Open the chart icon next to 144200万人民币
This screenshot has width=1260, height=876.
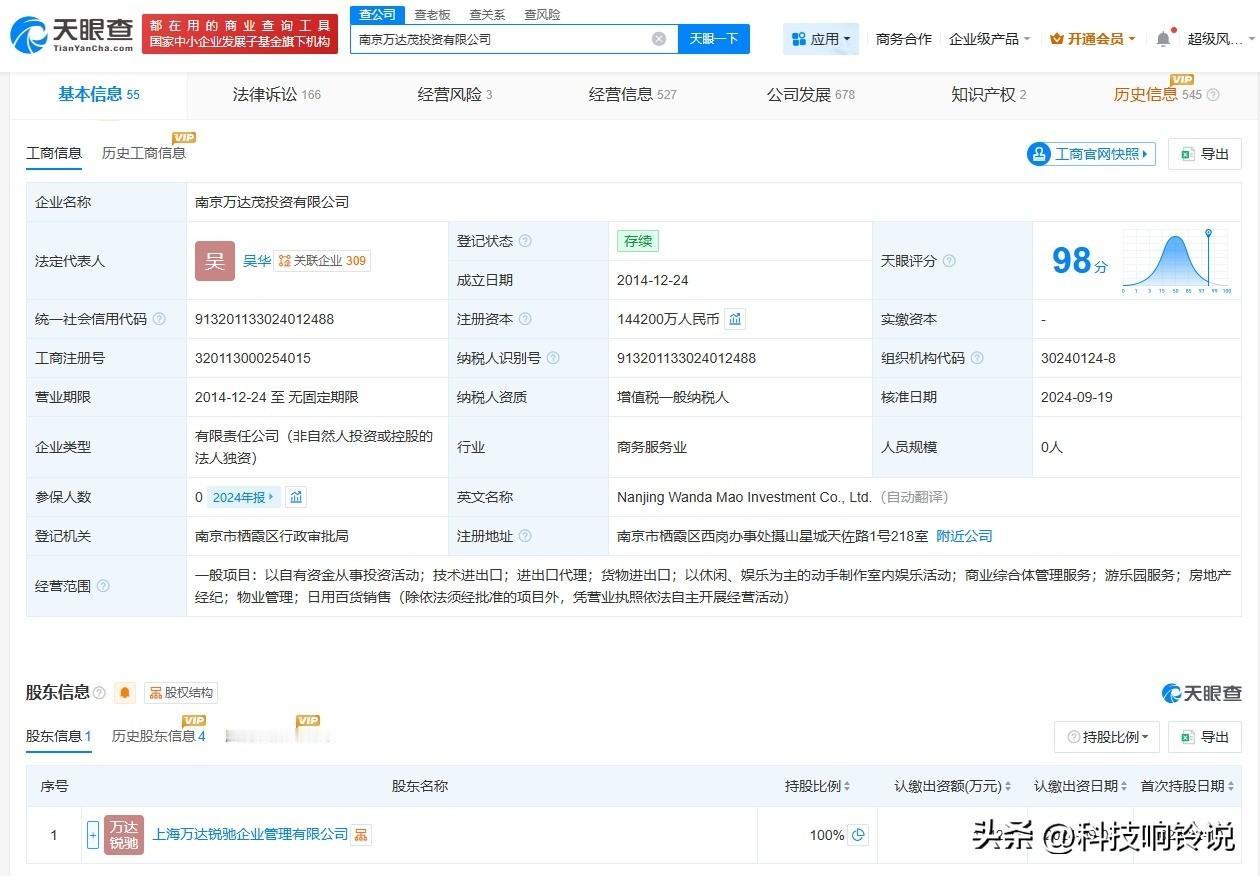[x=735, y=319]
